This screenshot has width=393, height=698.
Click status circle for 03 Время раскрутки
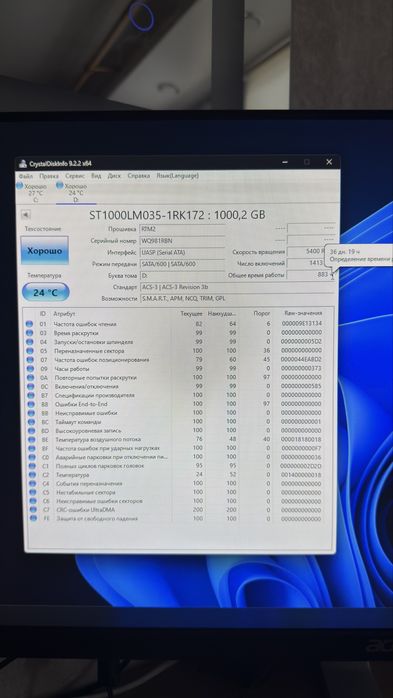(x=29, y=333)
